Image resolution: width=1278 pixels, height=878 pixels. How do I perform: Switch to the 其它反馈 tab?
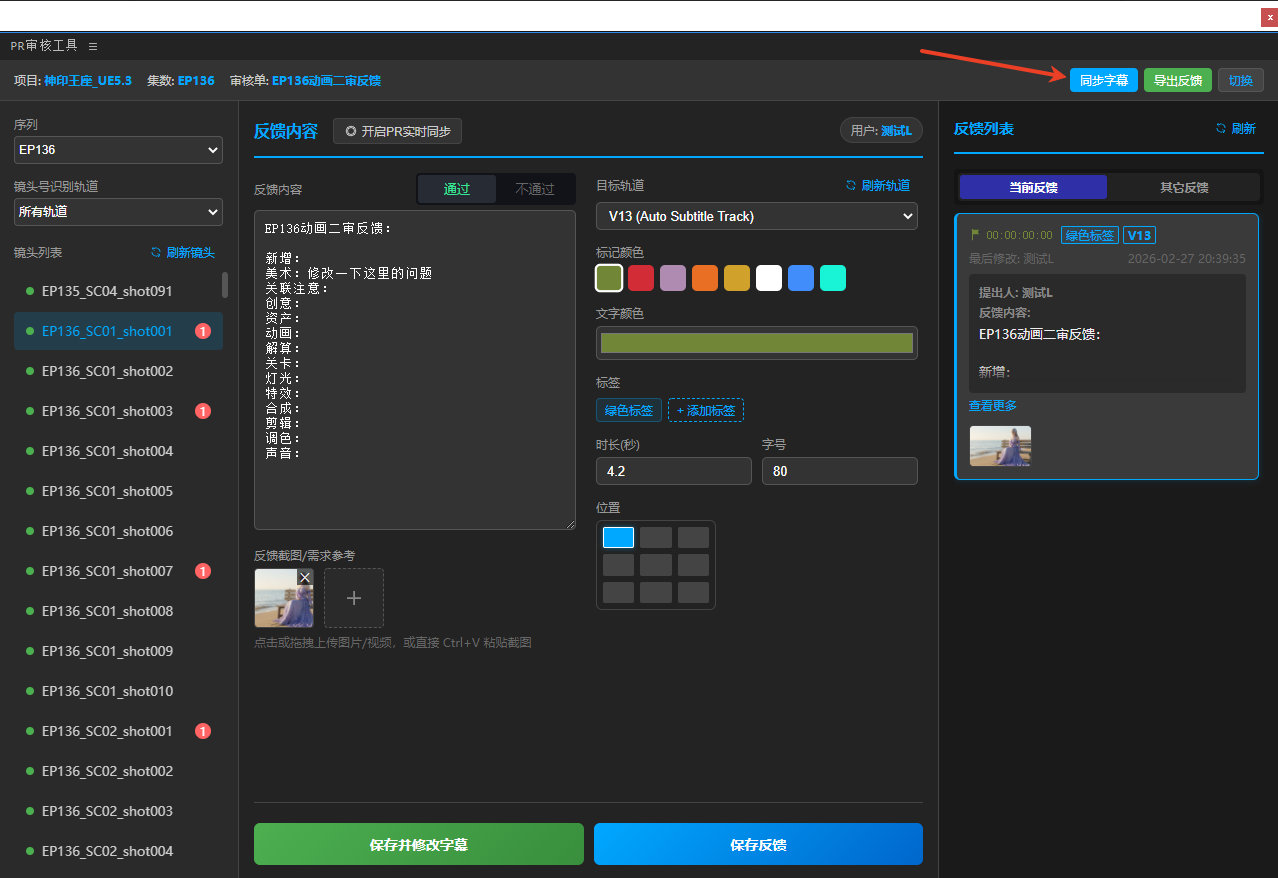(1184, 187)
